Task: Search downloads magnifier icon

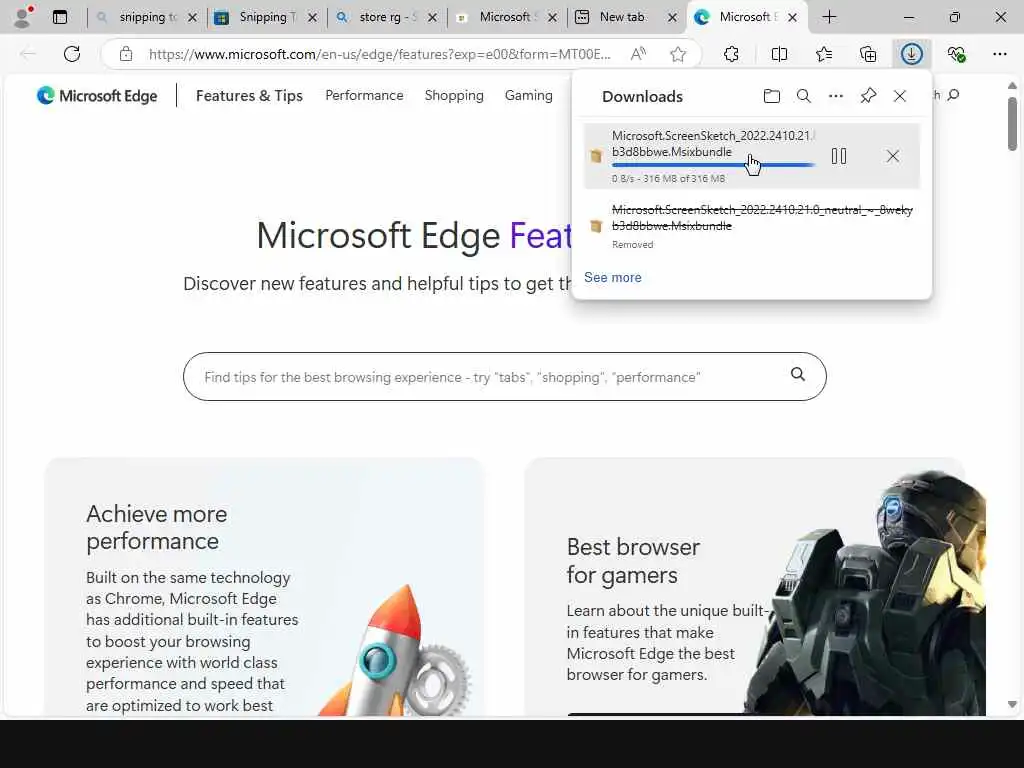Action: click(x=803, y=96)
